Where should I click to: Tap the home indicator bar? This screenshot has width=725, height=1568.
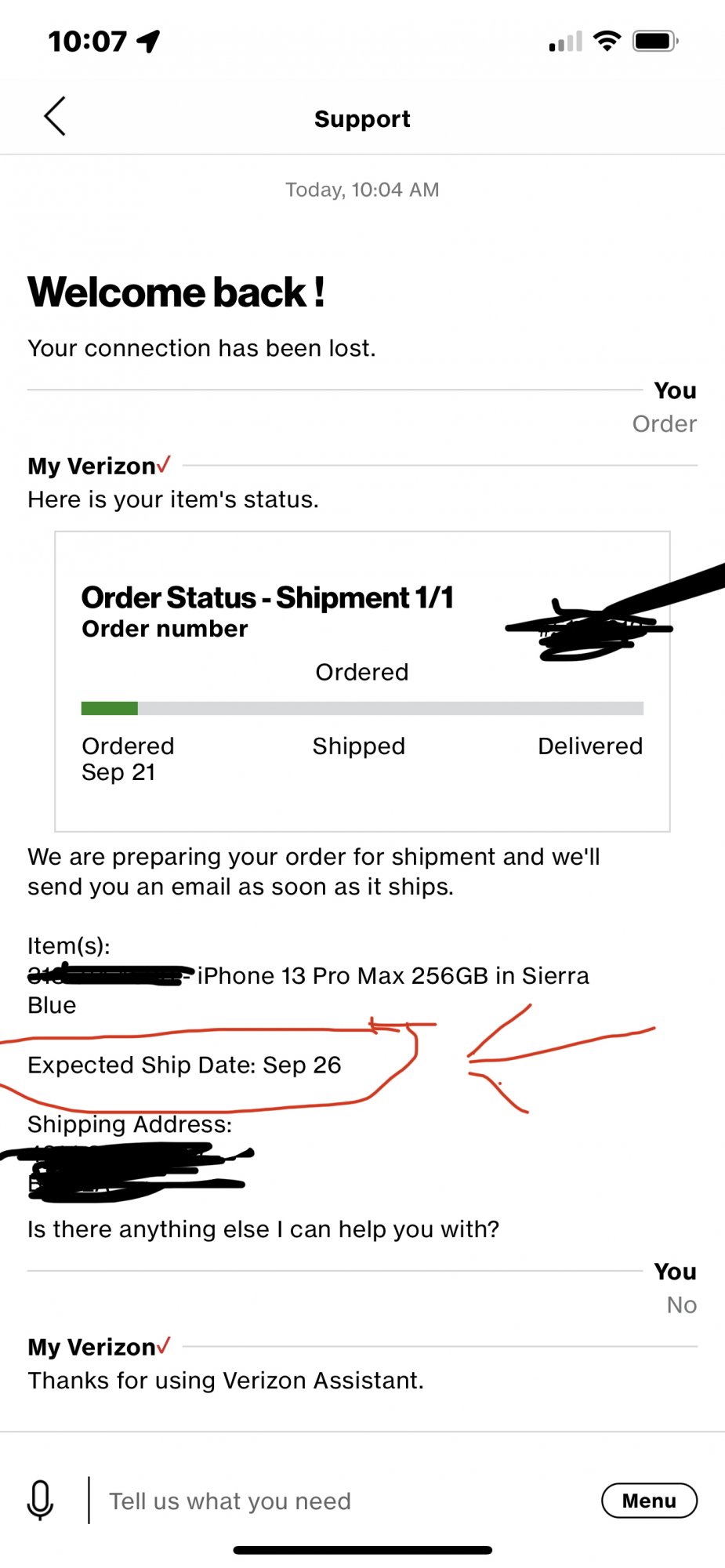click(362, 1550)
